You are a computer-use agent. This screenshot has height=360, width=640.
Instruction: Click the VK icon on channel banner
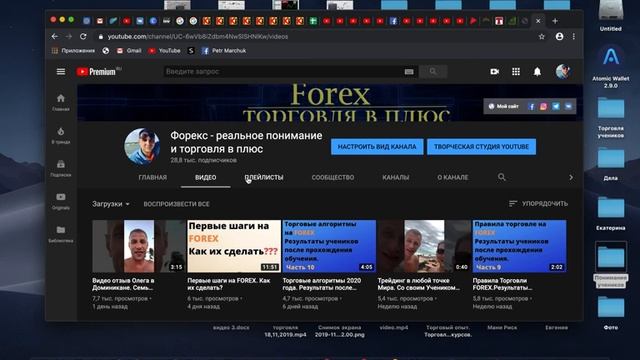click(568, 107)
